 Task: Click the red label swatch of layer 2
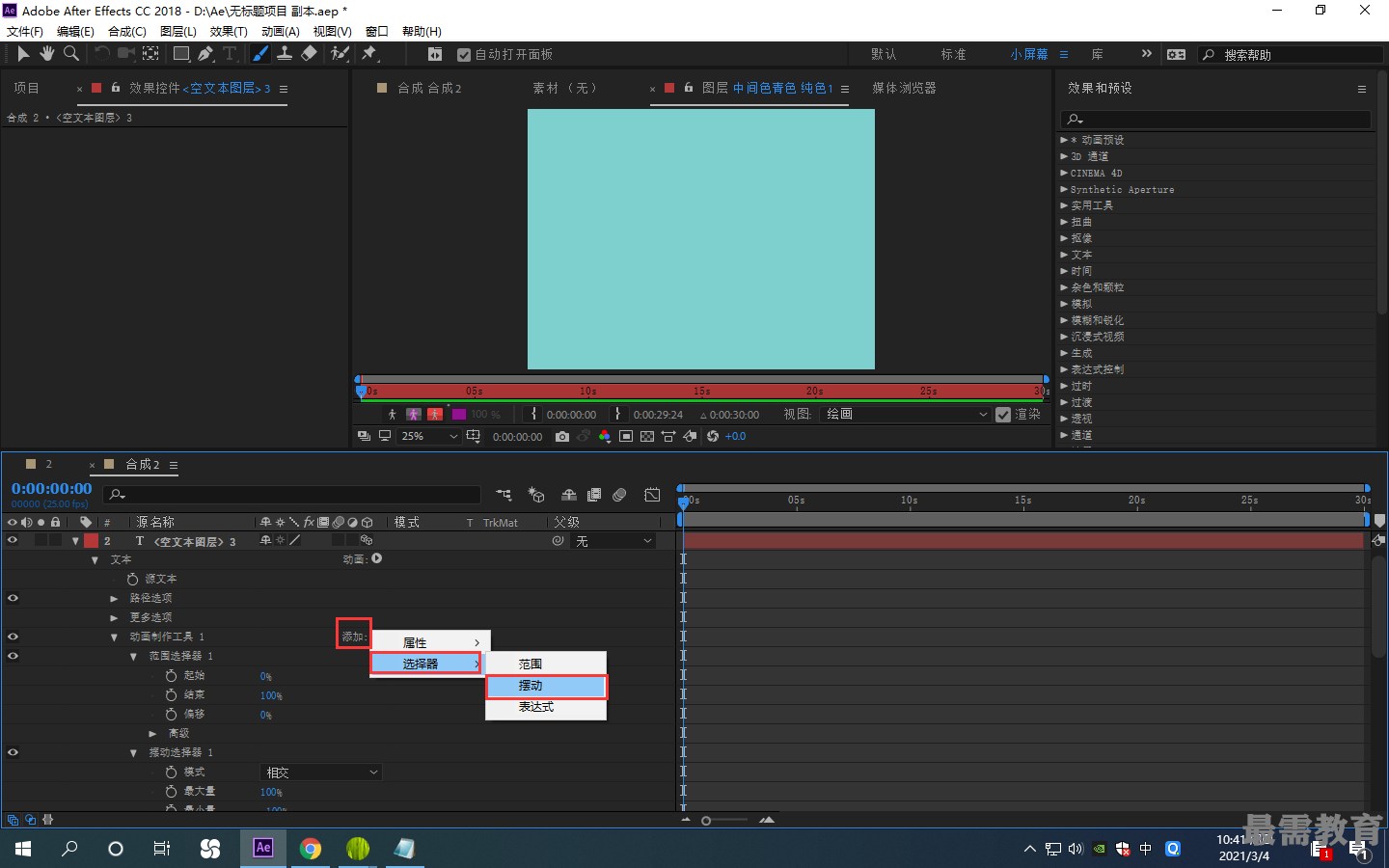pyautogui.click(x=91, y=541)
